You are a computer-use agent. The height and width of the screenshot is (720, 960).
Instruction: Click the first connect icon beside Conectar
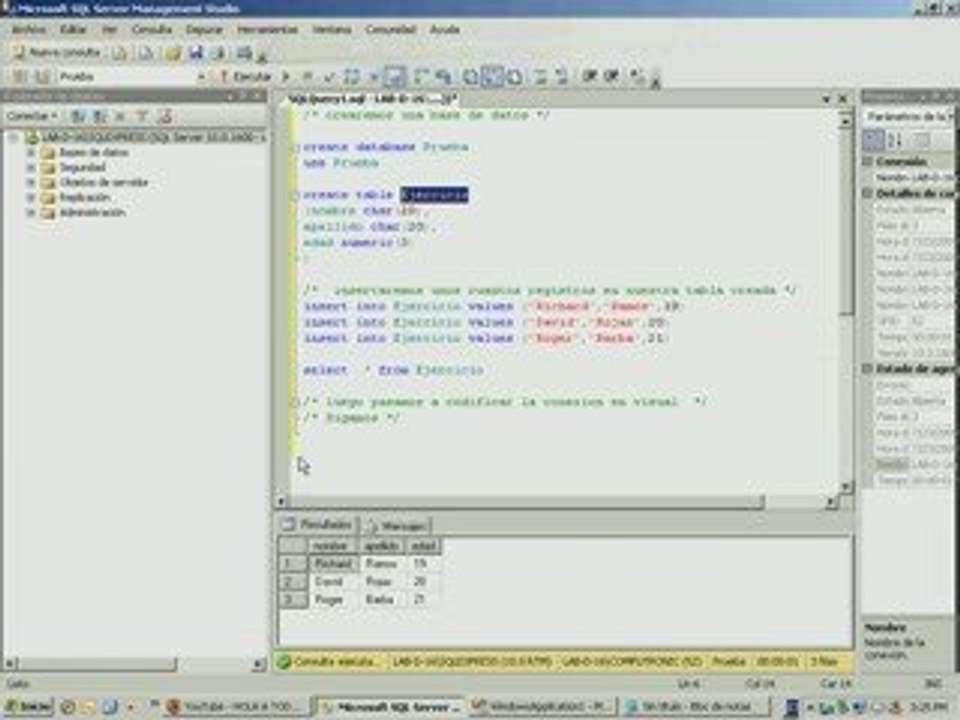pyautogui.click(x=78, y=116)
